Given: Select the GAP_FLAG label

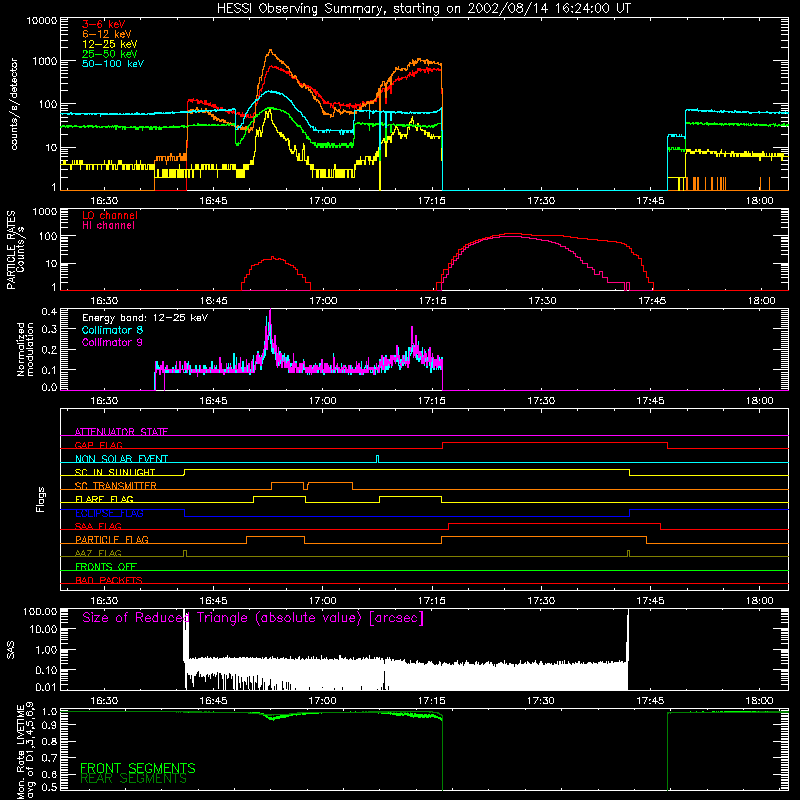Looking at the screenshot, I should click(98, 445).
